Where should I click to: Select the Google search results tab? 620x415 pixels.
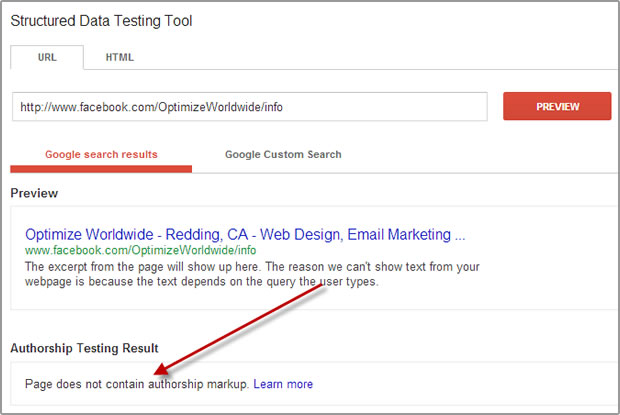coord(101,155)
